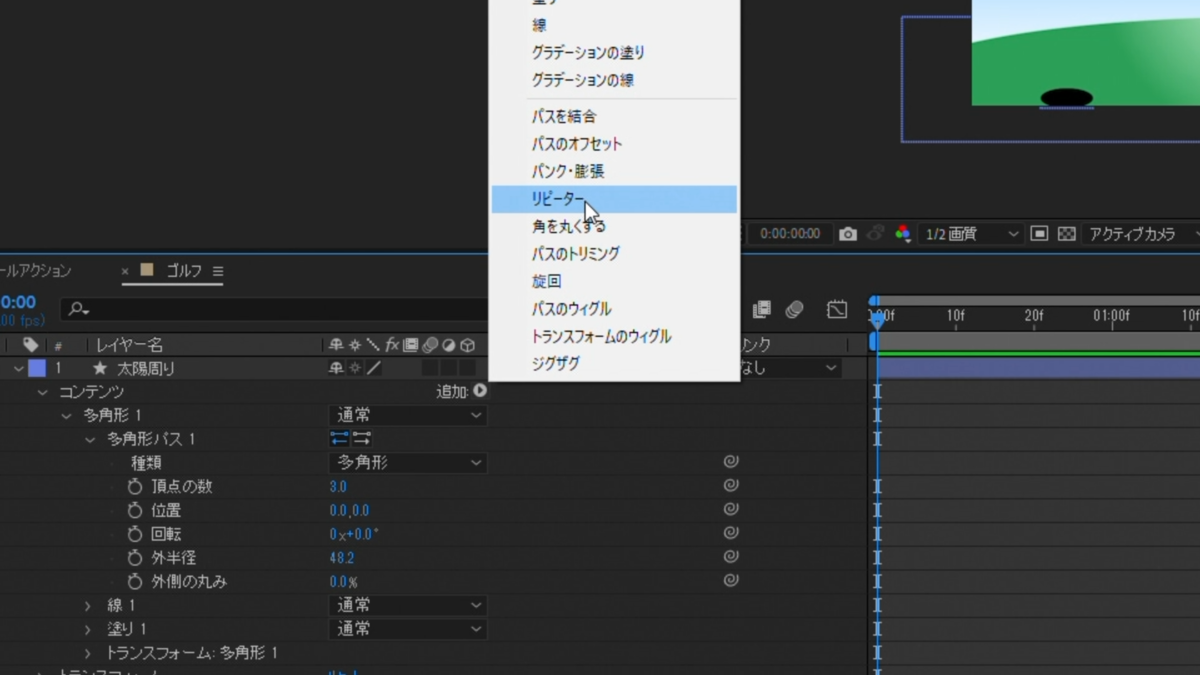Select the 太陽周り layer name
This screenshot has height=675, width=1200.
146,369
